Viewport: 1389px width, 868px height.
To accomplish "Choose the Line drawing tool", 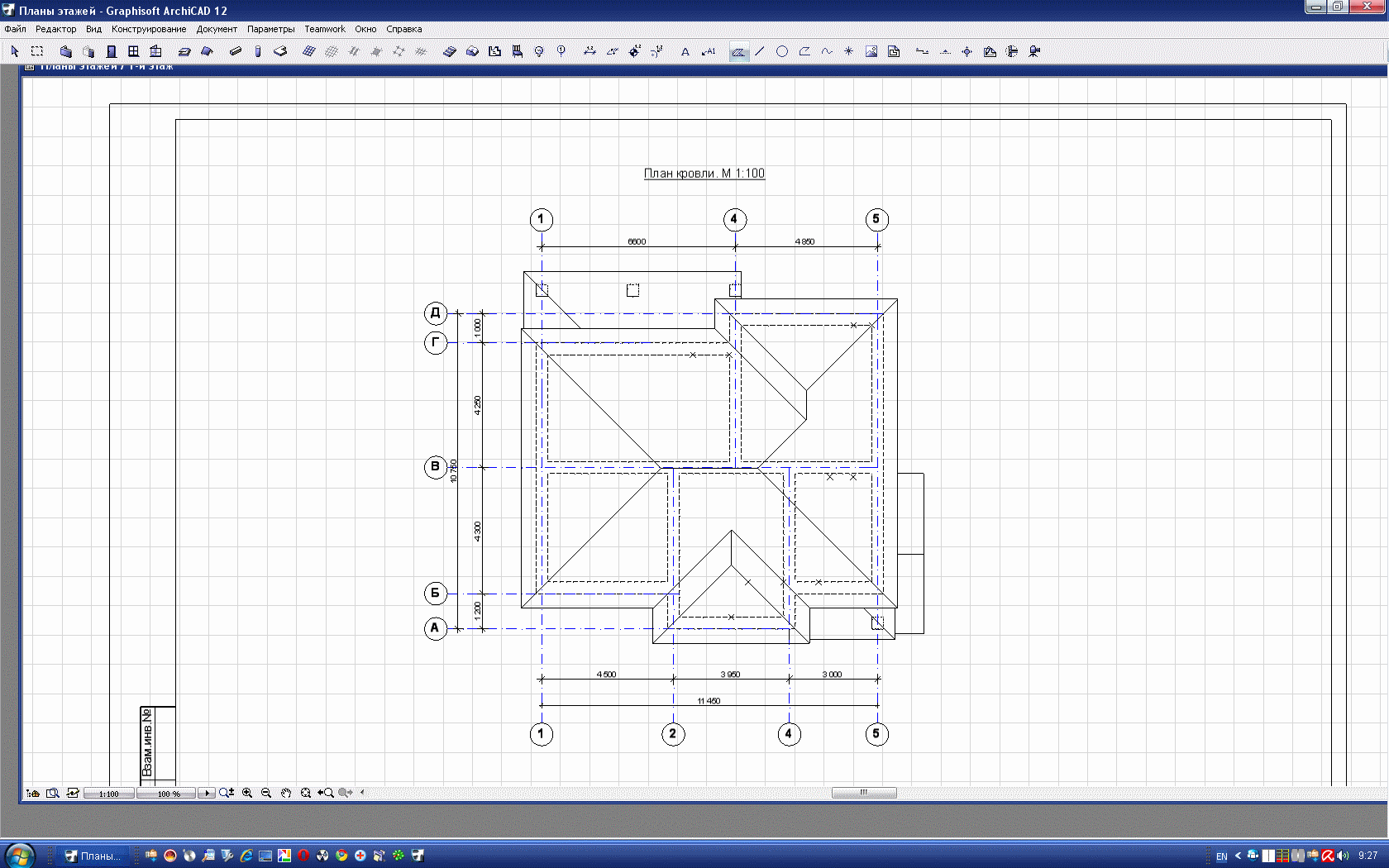I will (x=760, y=51).
